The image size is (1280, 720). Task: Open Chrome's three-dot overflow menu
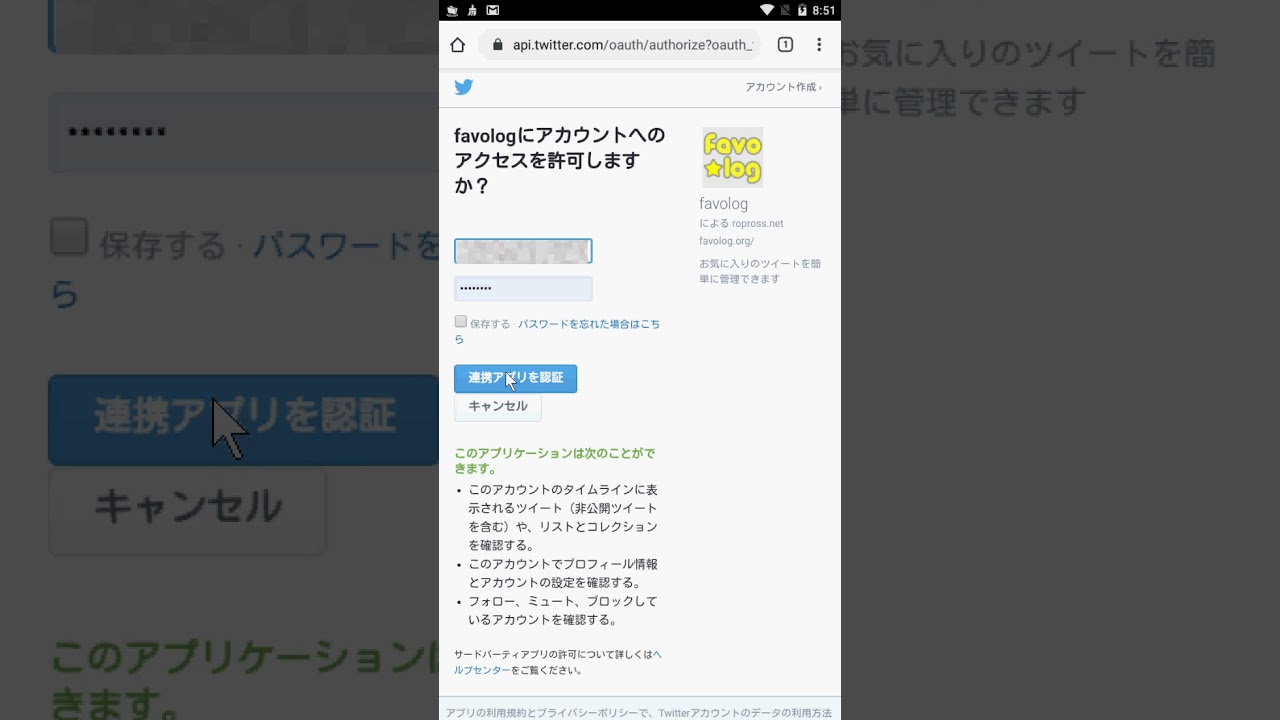point(819,45)
